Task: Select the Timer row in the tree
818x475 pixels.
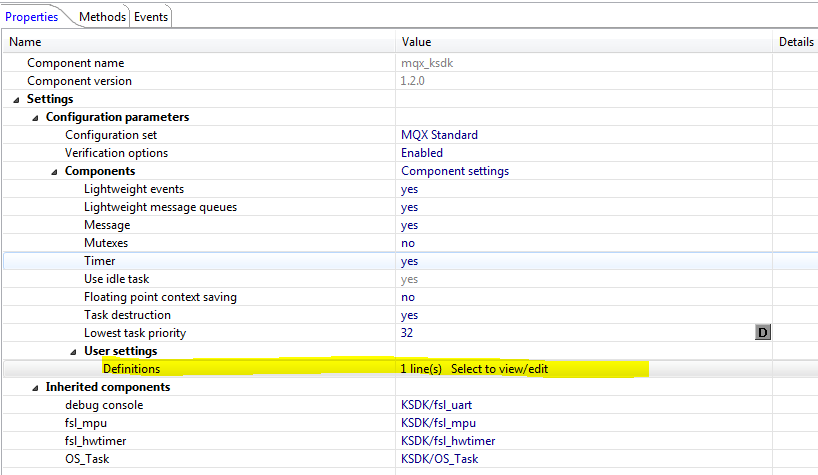Action: (99, 261)
